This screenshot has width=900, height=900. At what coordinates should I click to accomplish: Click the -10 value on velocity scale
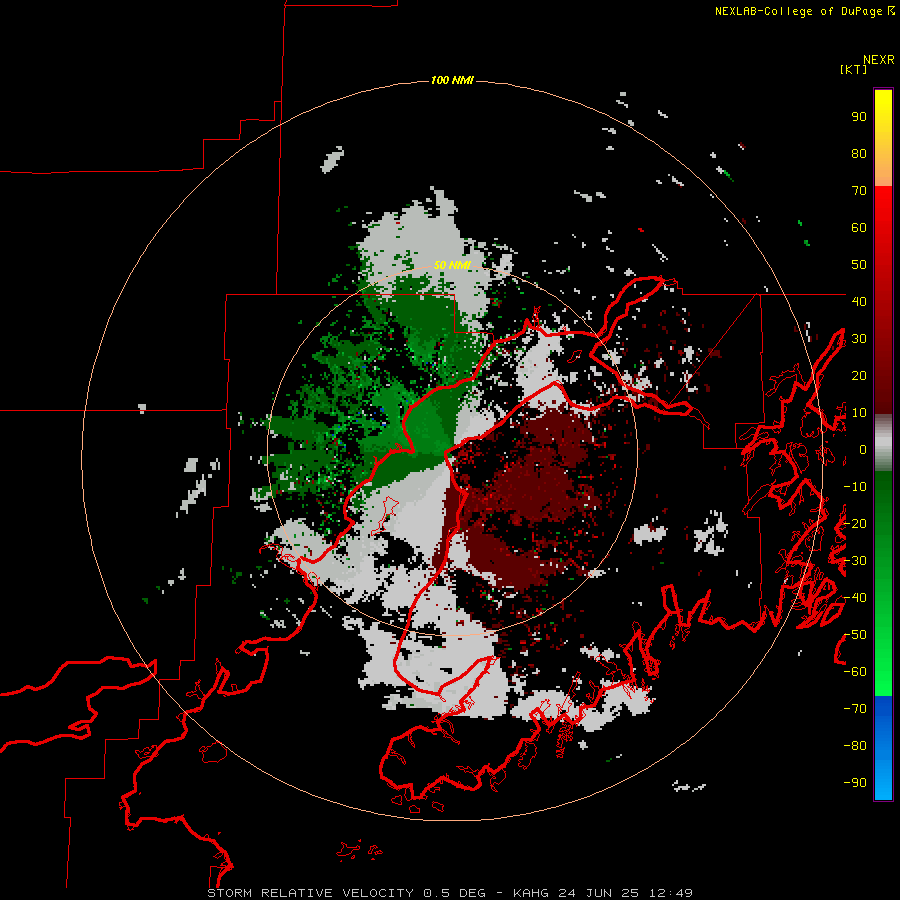855,487
